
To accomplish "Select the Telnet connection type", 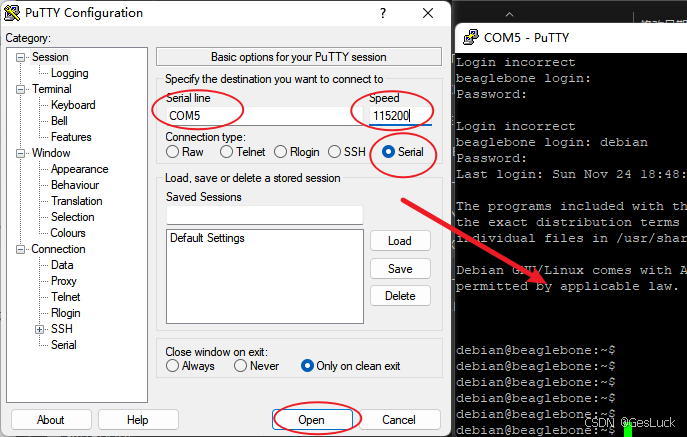I will coord(227,152).
